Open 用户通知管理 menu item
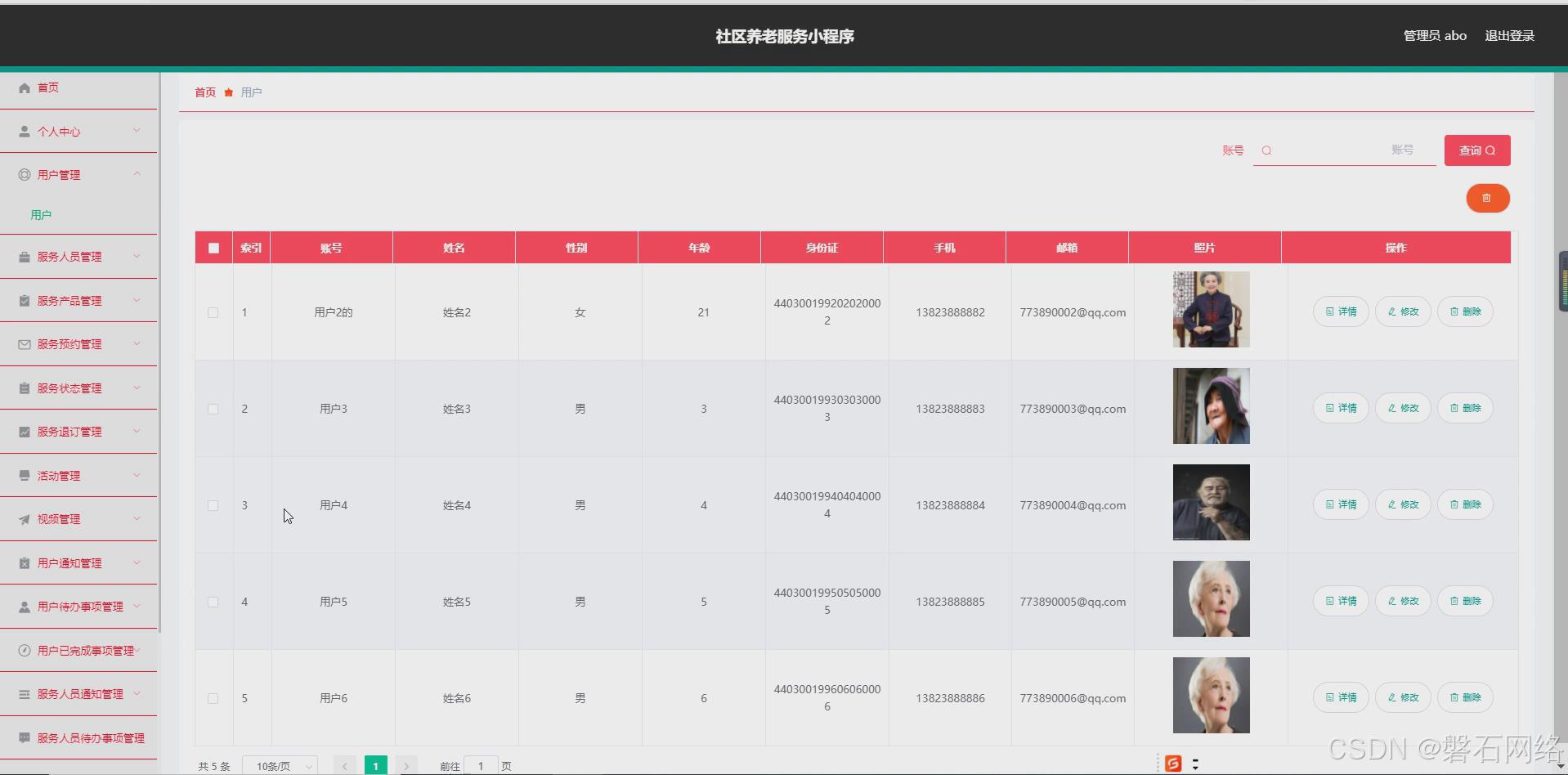The height and width of the screenshot is (775, 1568). (x=78, y=563)
